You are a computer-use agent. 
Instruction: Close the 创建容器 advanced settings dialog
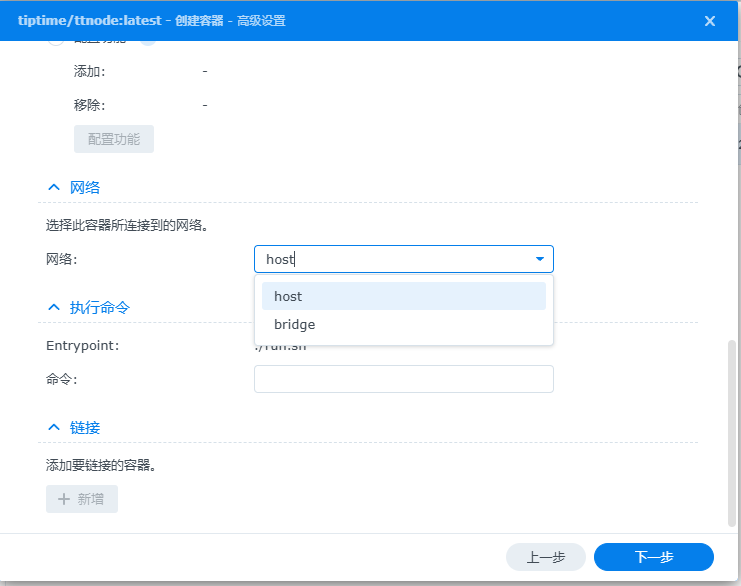[x=709, y=21]
